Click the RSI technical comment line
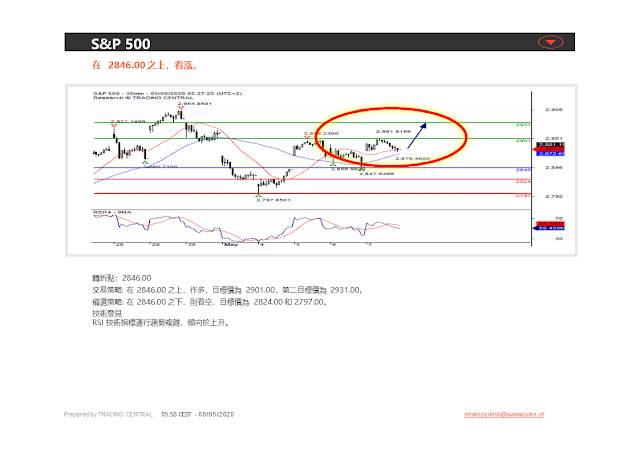Screen dimensions: 640x453 click(x=161, y=323)
